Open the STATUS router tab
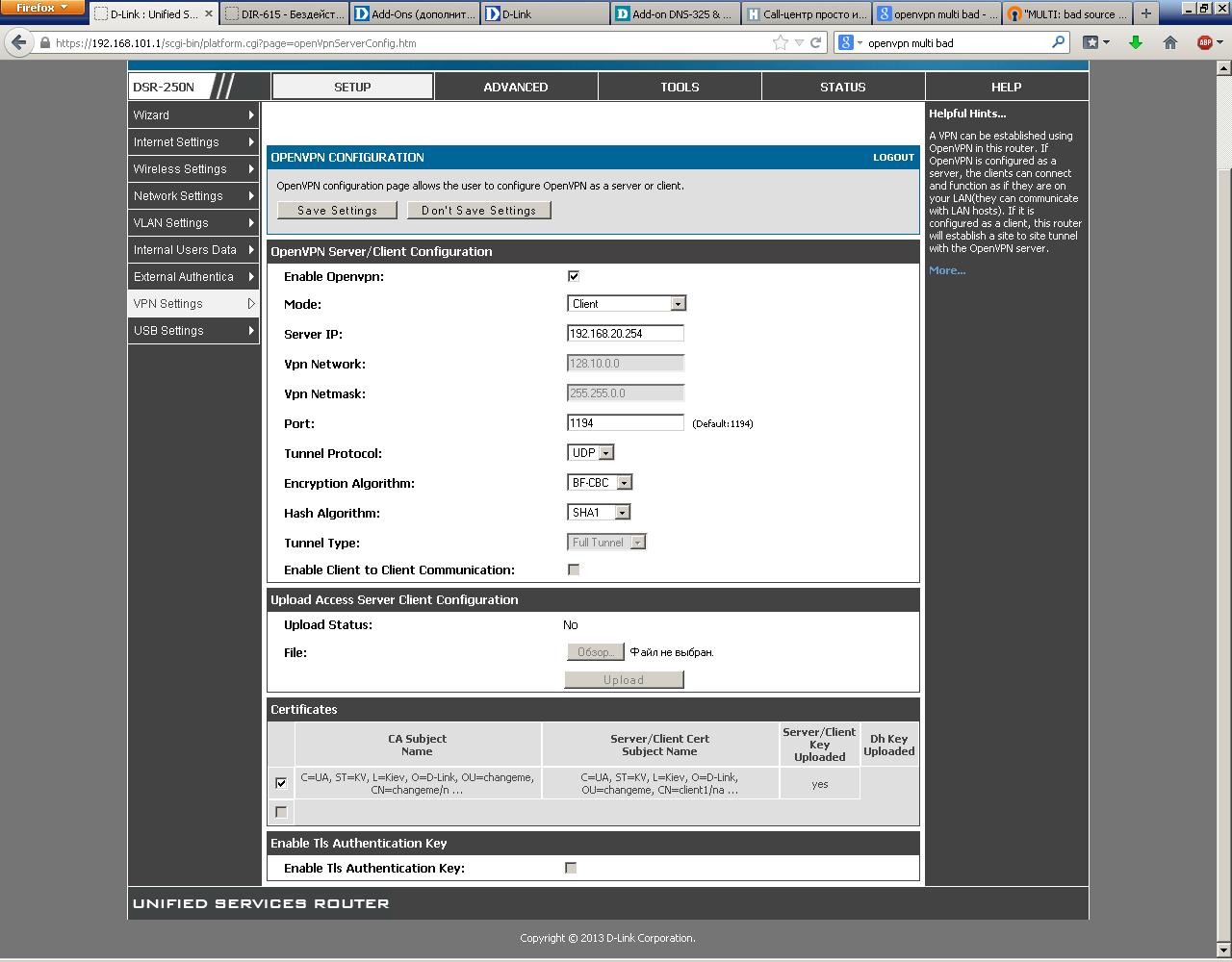The height and width of the screenshot is (962, 1232). 843,87
